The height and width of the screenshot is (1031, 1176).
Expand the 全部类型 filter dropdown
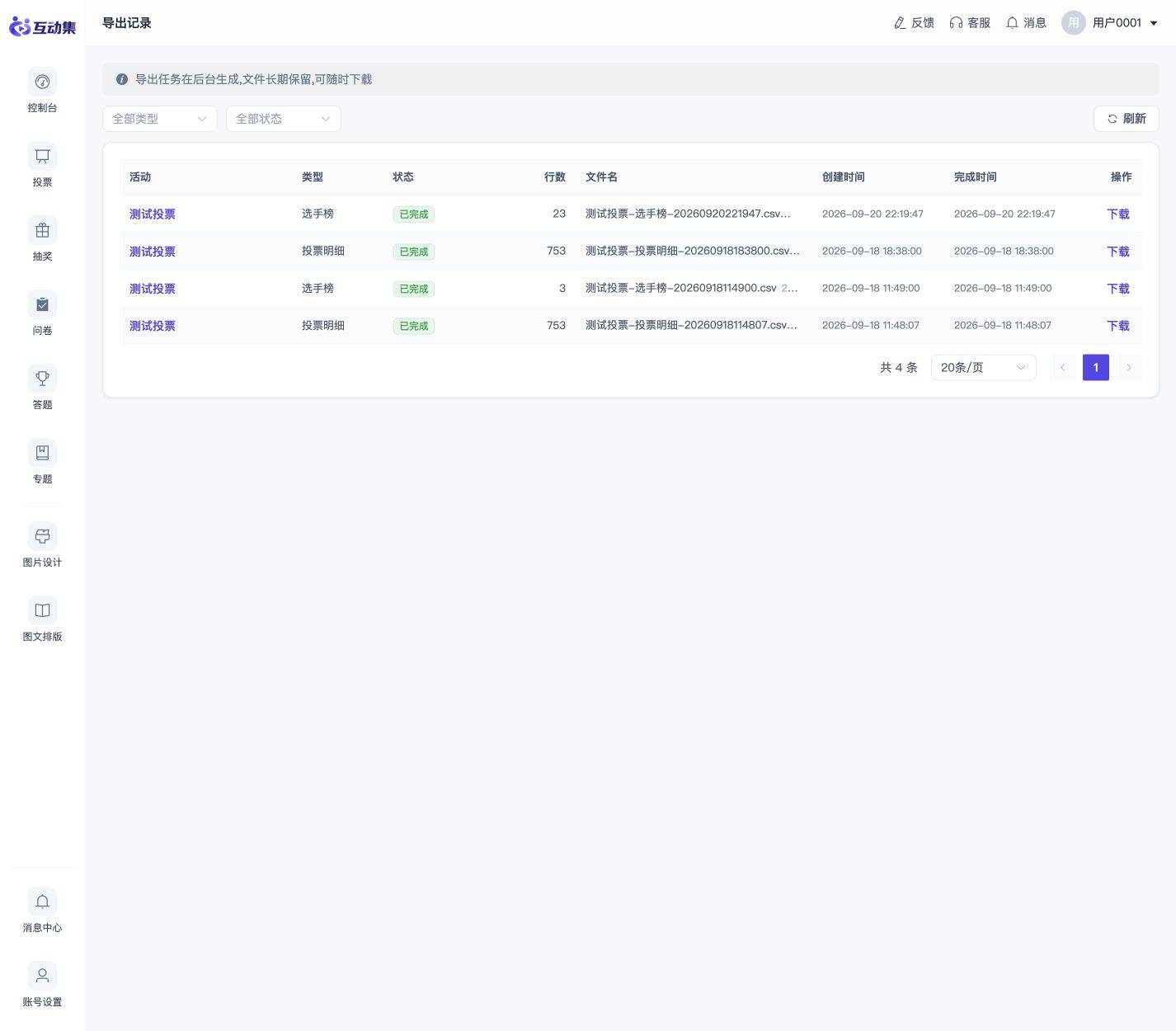(x=160, y=119)
